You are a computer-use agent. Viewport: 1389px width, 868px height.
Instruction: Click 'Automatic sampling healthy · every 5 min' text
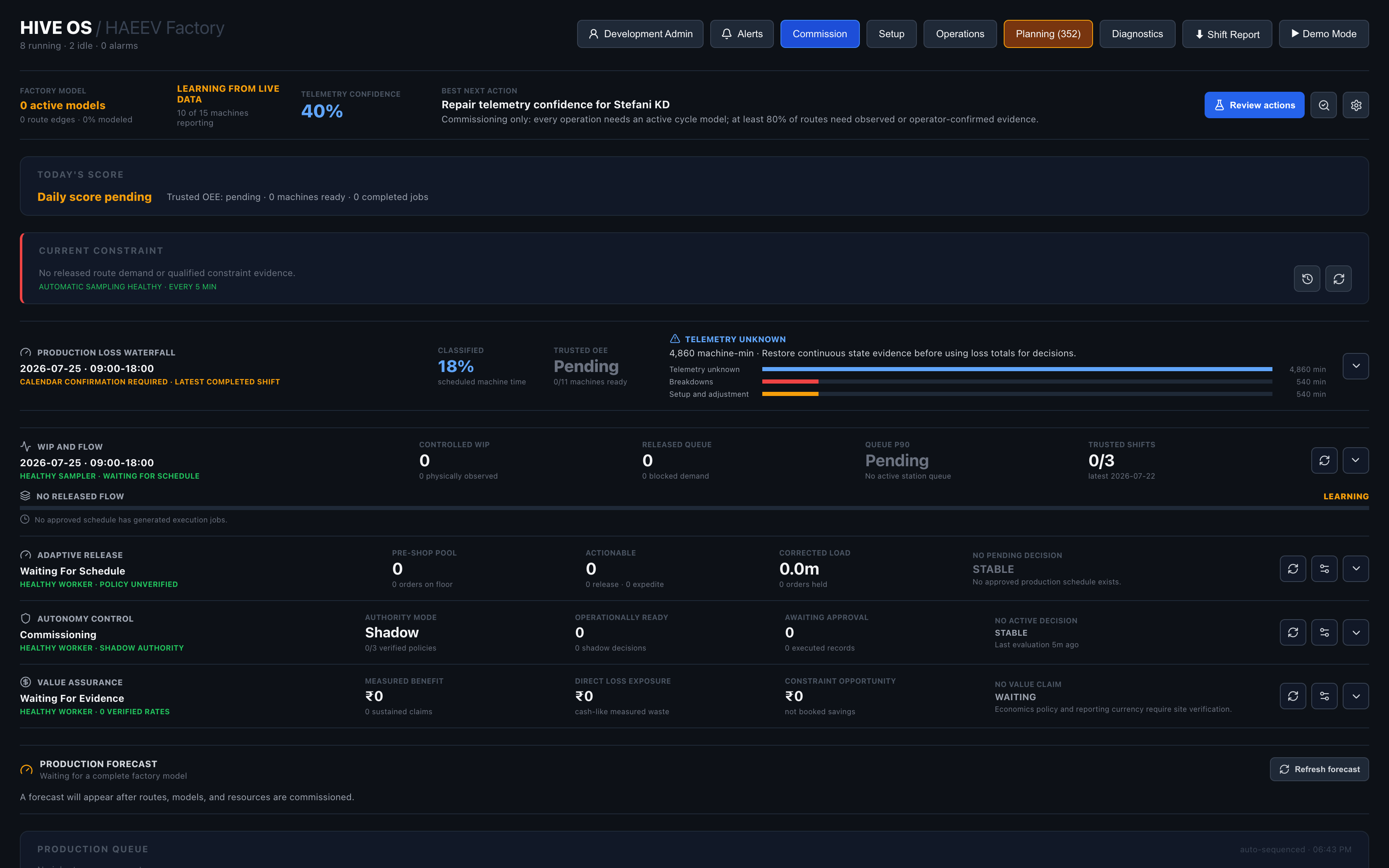[x=127, y=286]
